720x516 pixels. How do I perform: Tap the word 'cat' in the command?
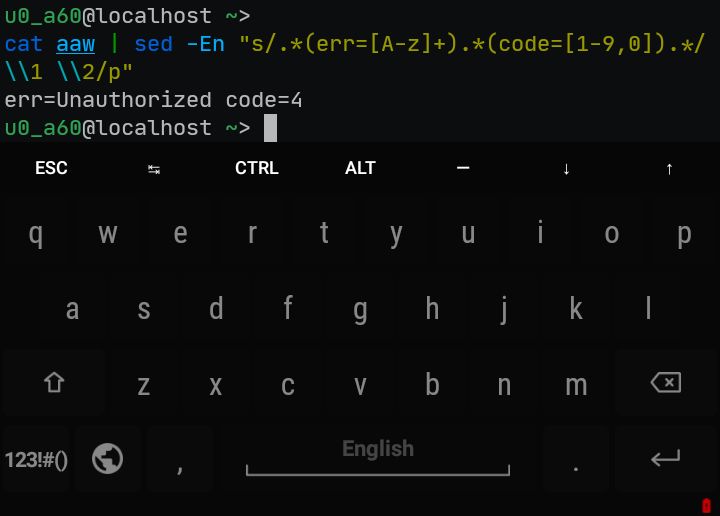coord(24,44)
